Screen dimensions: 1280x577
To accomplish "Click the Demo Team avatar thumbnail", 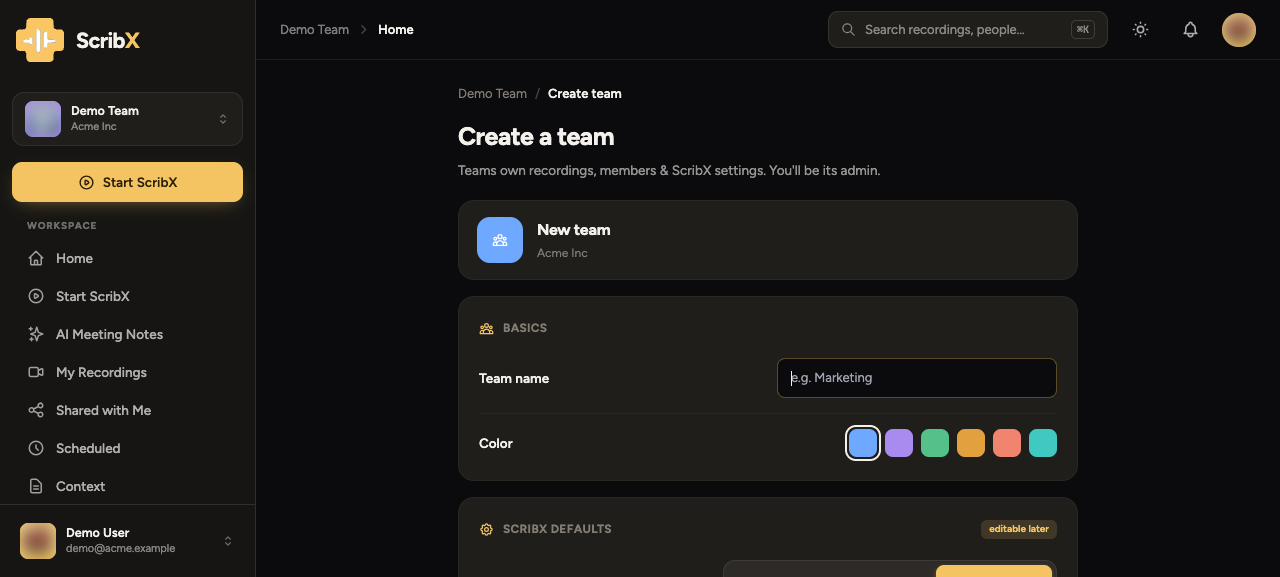I will point(43,119).
